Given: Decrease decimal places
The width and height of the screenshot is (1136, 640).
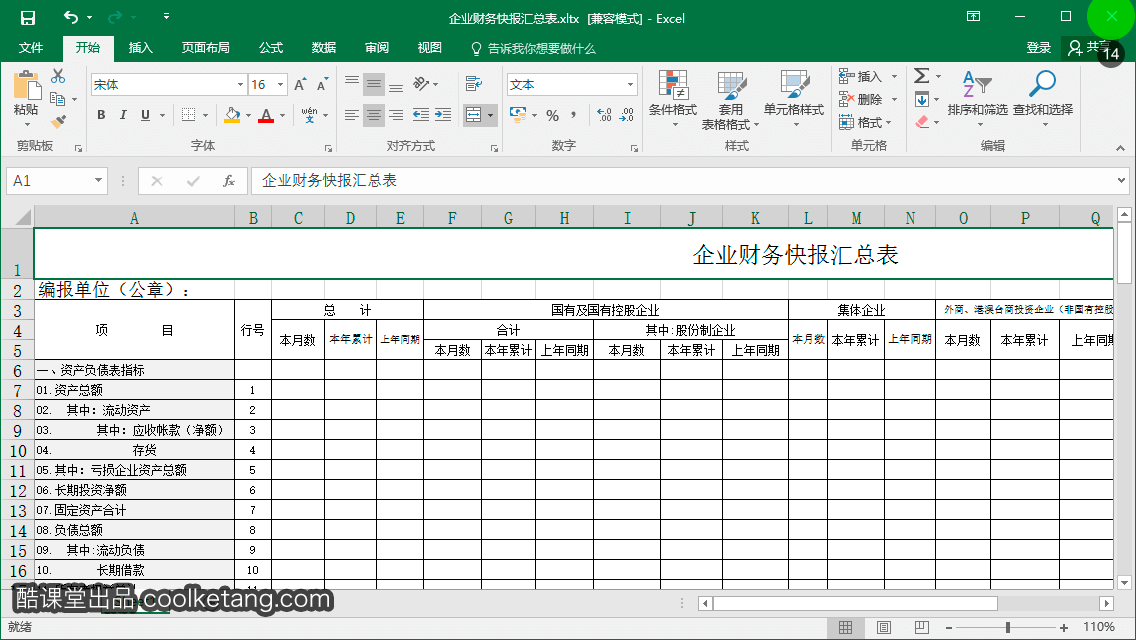Looking at the screenshot, I should (x=627, y=115).
